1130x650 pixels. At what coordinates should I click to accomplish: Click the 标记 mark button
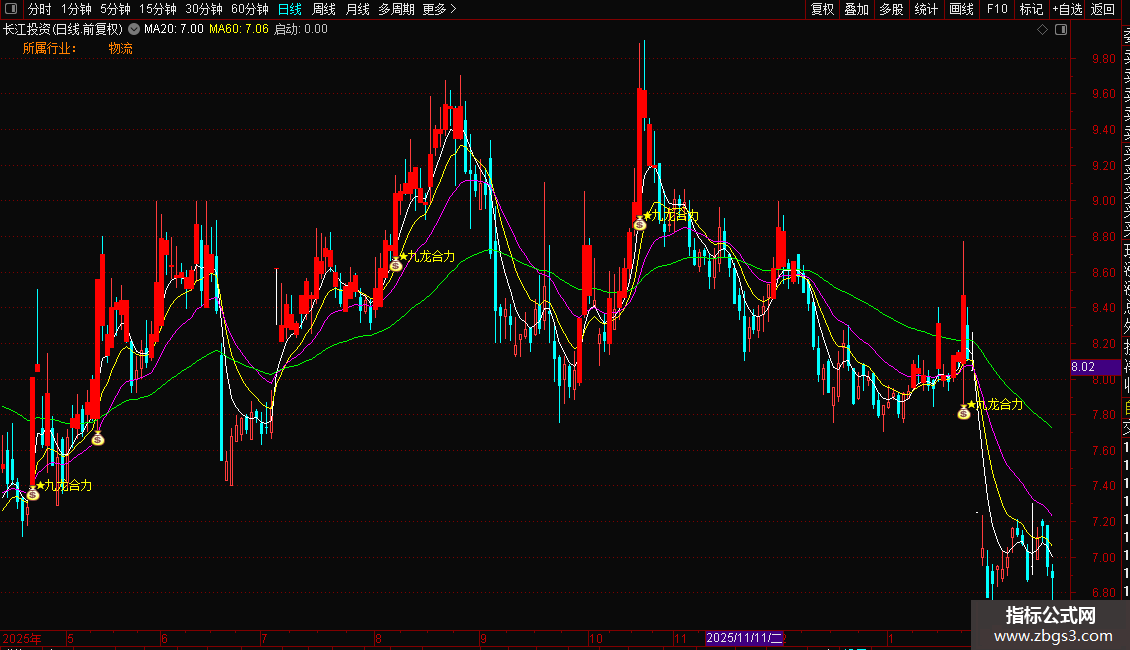1031,9
